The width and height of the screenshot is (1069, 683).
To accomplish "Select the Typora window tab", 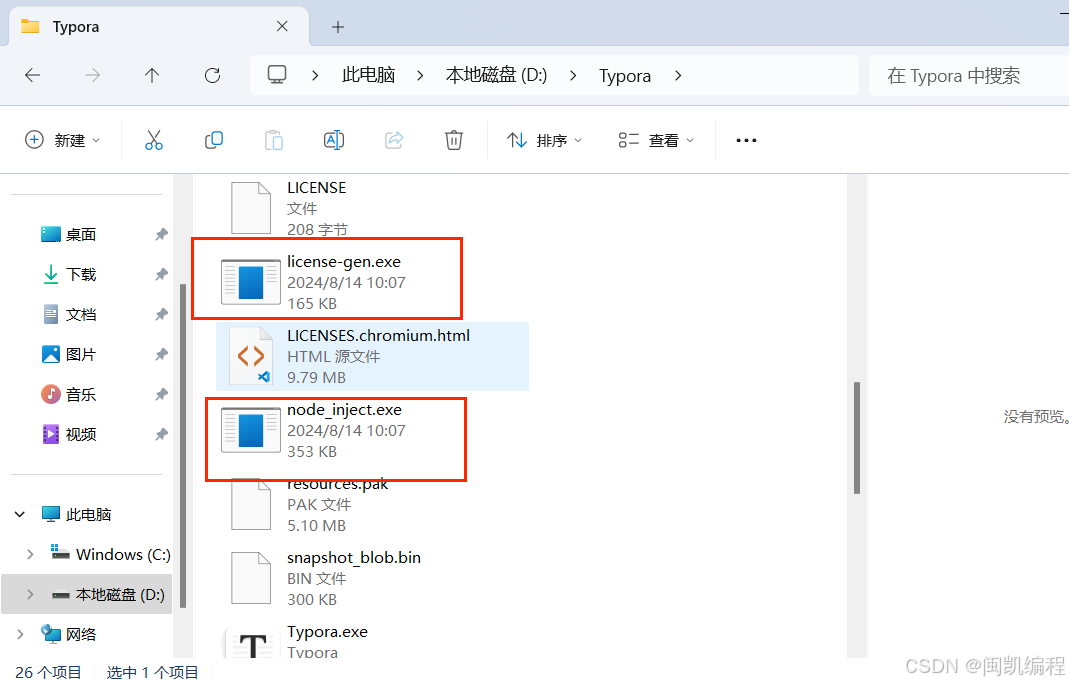I will (158, 27).
